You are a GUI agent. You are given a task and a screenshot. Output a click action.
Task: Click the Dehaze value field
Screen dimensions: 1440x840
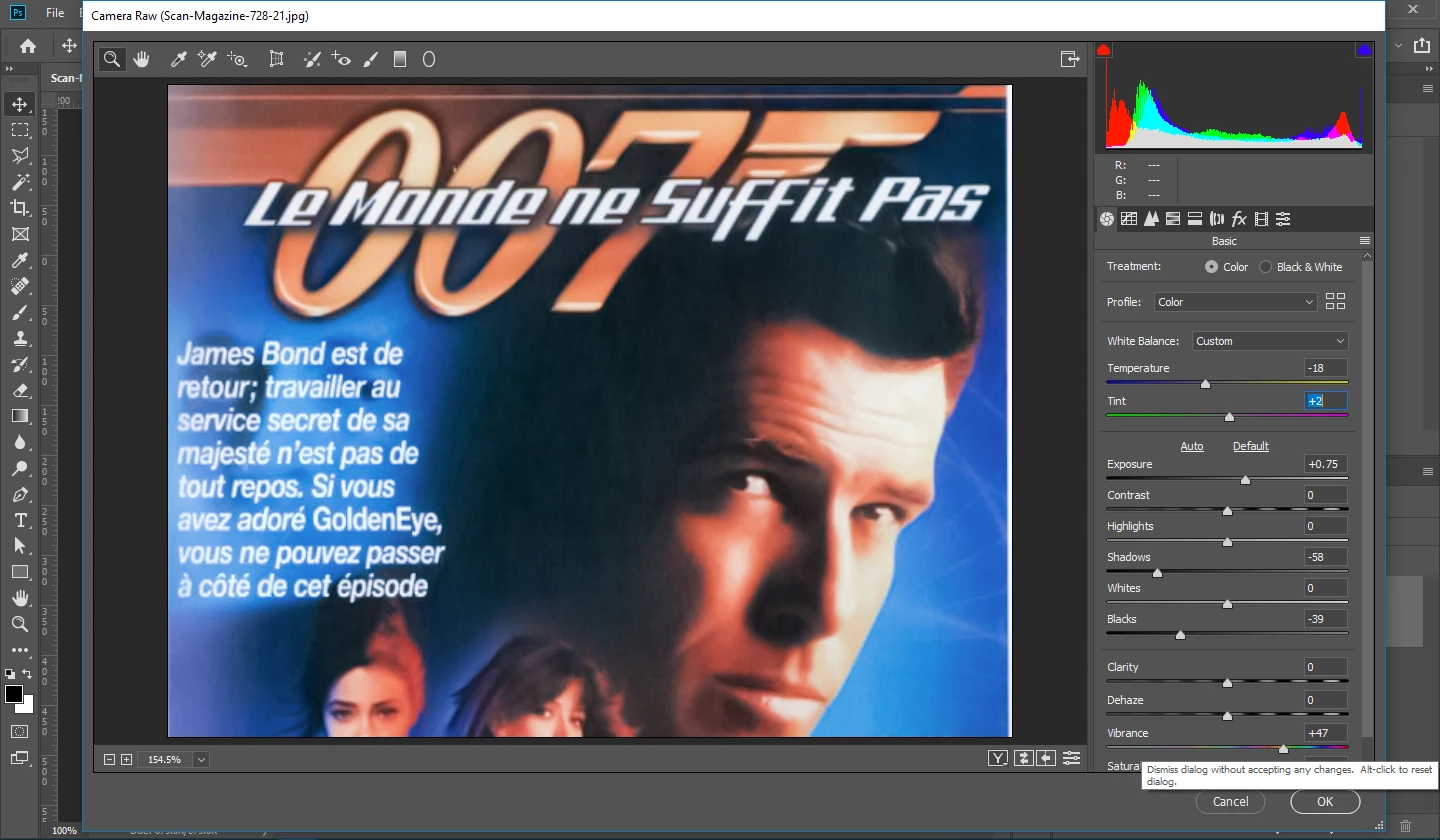pyautogui.click(x=1325, y=700)
